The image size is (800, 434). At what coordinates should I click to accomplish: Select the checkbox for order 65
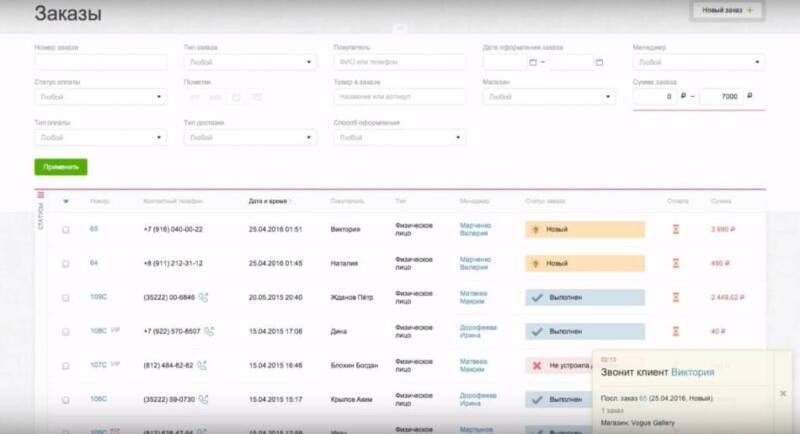click(x=66, y=230)
